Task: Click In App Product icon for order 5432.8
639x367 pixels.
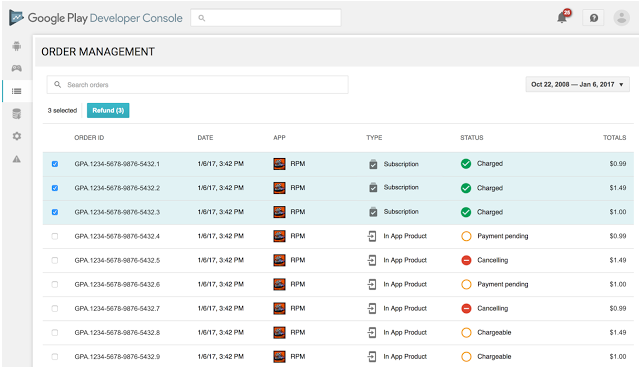Action: (372, 332)
